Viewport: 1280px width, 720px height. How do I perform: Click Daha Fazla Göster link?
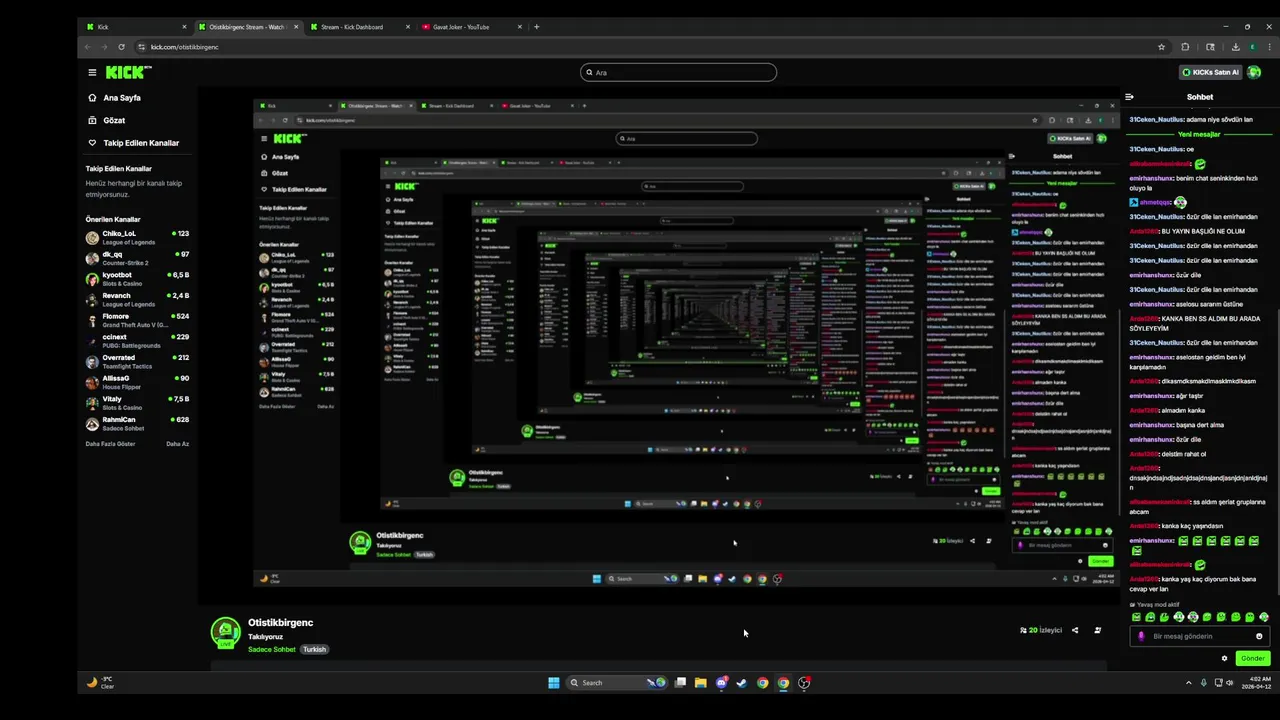[110, 444]
